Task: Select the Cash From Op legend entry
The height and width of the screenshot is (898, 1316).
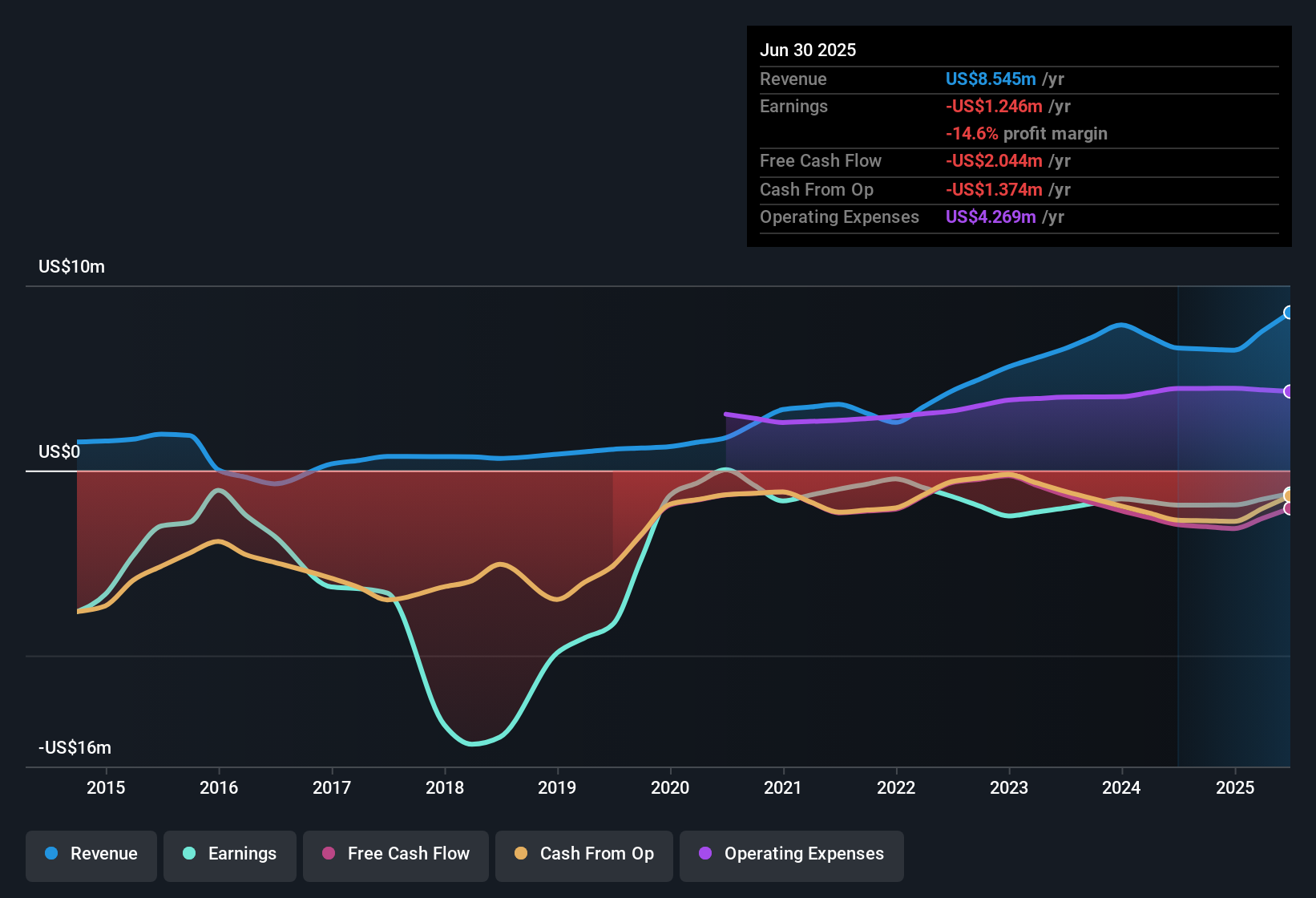Action: pos(583,854)
